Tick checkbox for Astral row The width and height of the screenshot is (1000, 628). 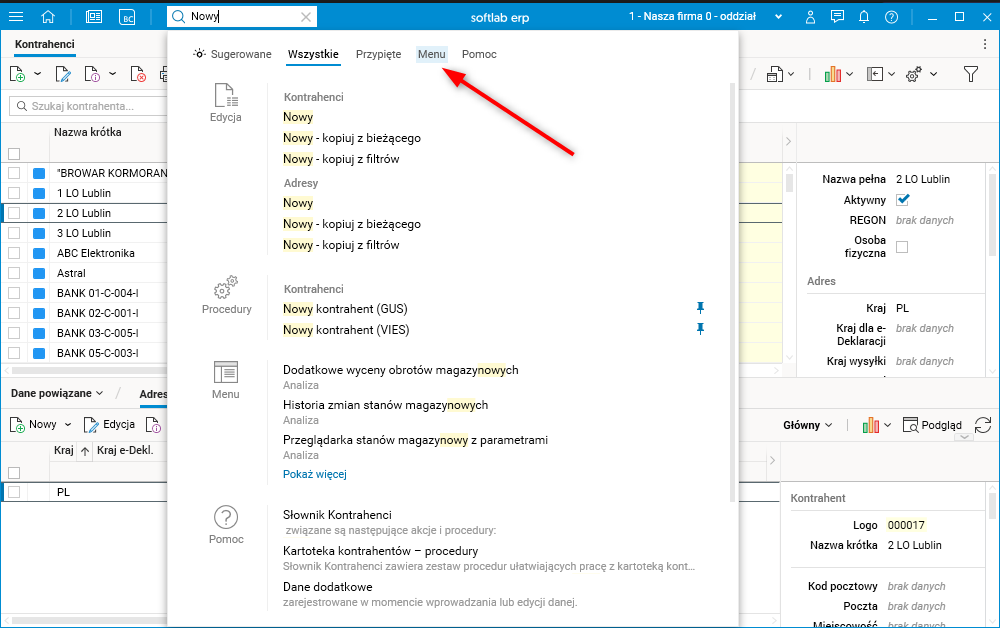(14, 273)
